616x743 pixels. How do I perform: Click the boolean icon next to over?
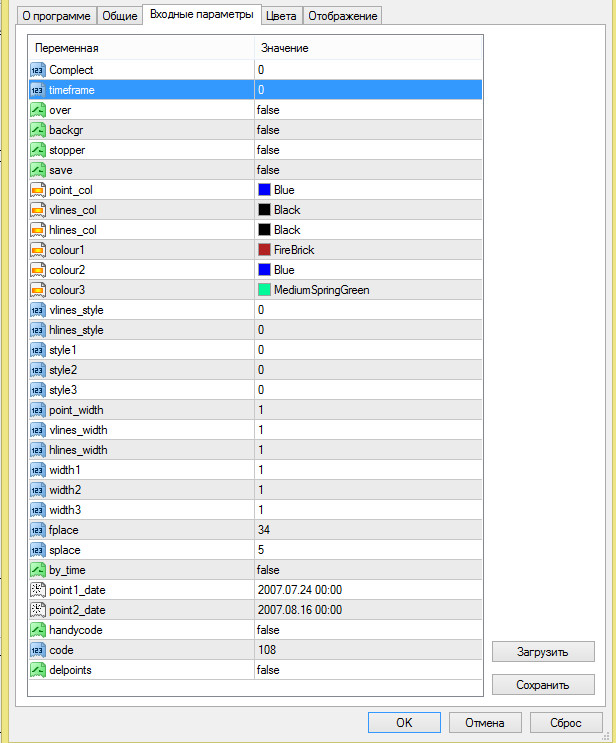tap(38, 110)
